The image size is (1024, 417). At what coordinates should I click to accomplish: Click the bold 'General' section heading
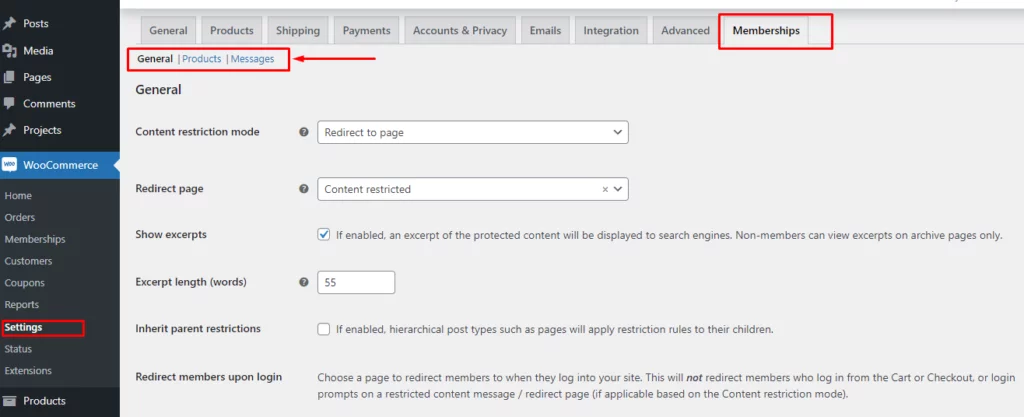pyautogui.click(x=158, y=90)
